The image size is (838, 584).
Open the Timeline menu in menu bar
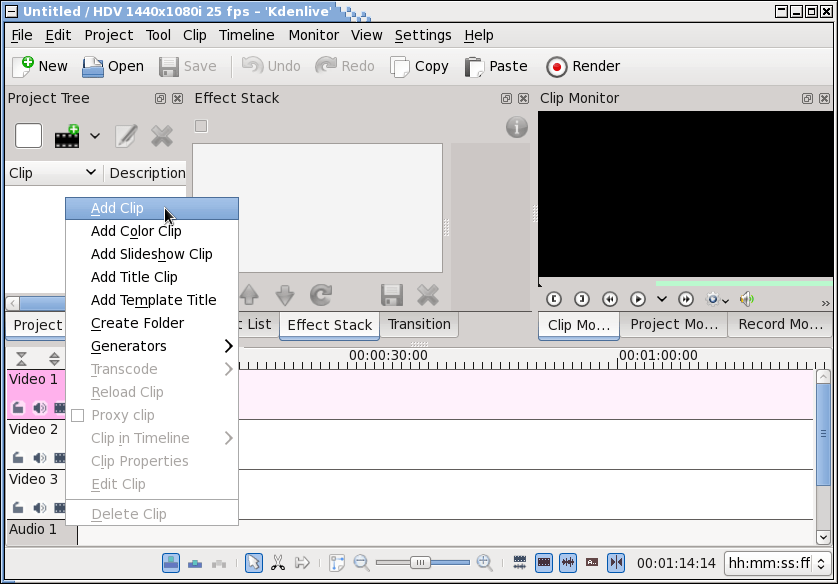point(246,35)
